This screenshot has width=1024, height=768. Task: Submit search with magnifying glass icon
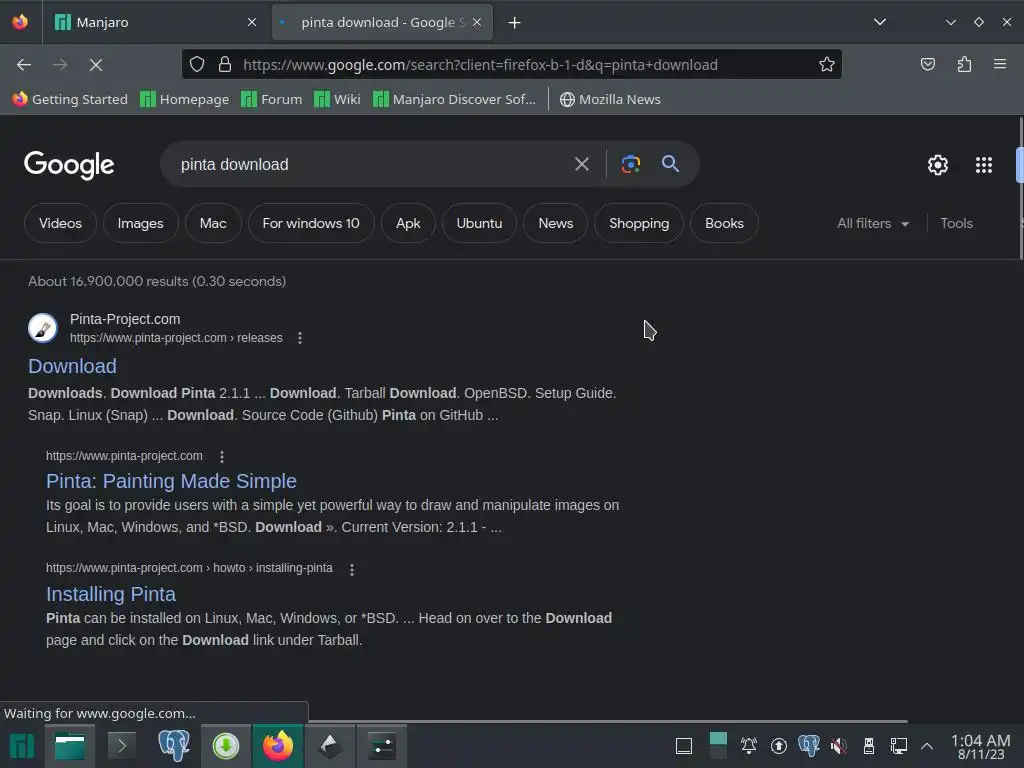click(x=670, y=164)
